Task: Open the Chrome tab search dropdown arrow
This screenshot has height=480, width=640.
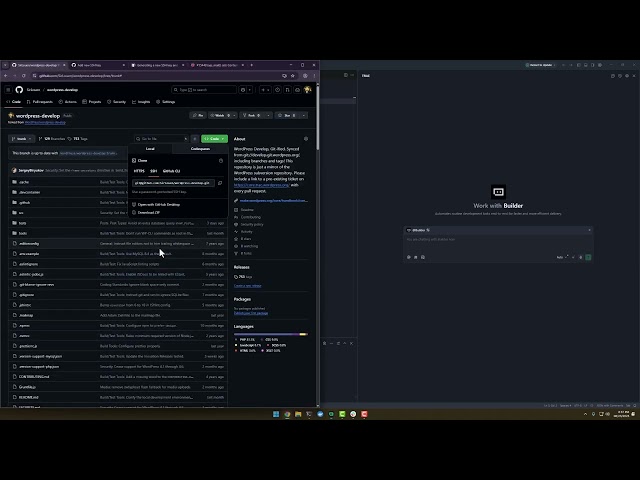Action: [5, 65]
